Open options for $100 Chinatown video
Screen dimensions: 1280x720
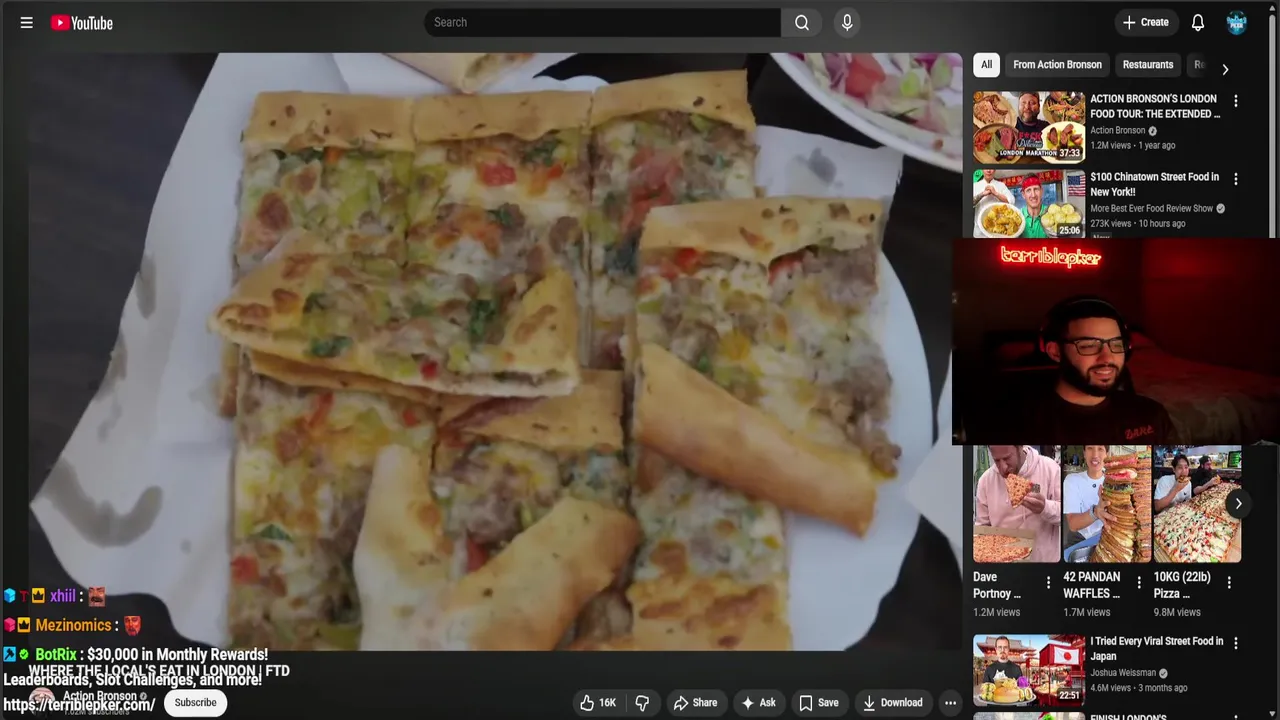1235,179
